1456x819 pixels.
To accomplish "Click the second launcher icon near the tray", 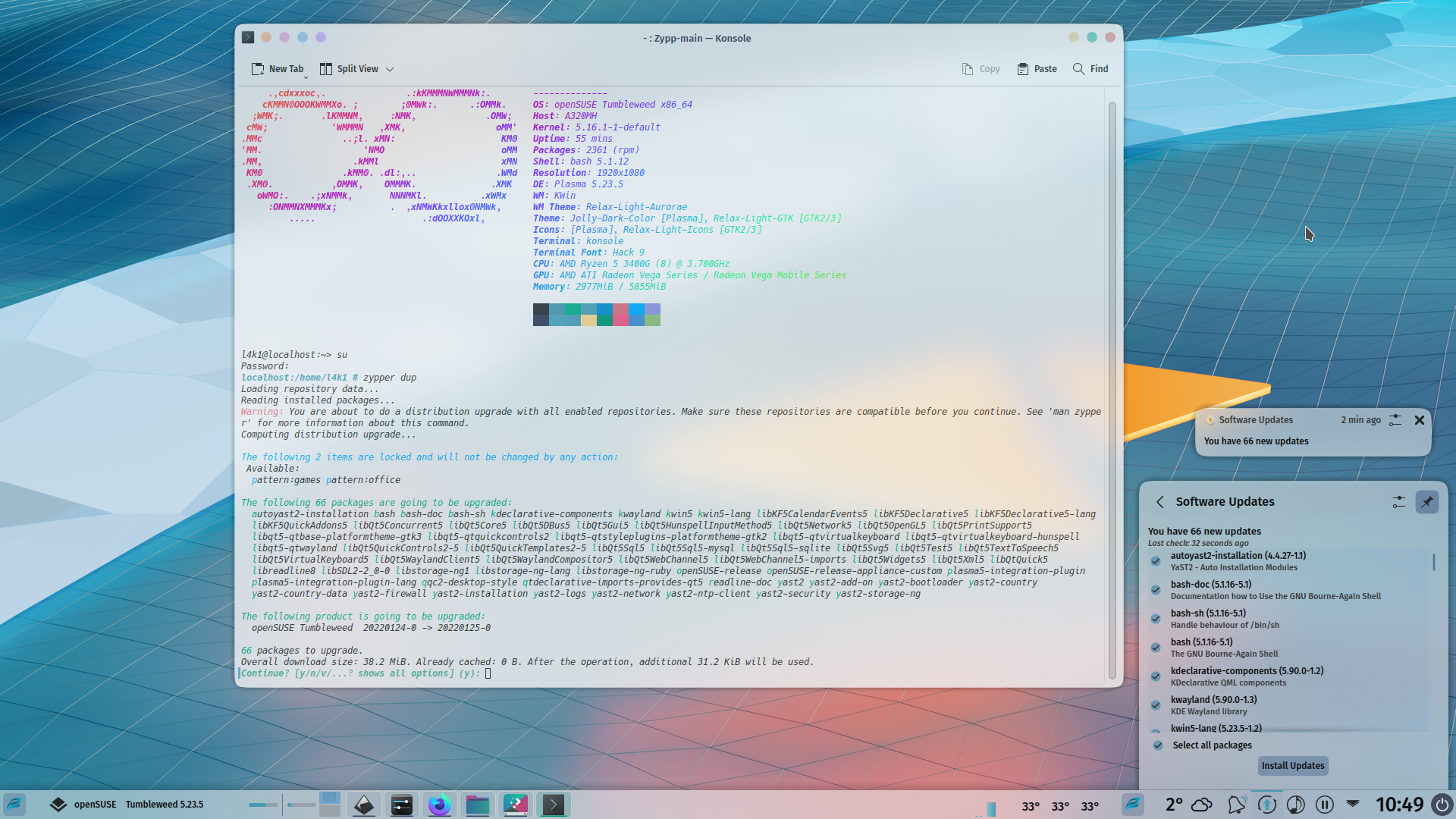I will (x=1133, y=805).
